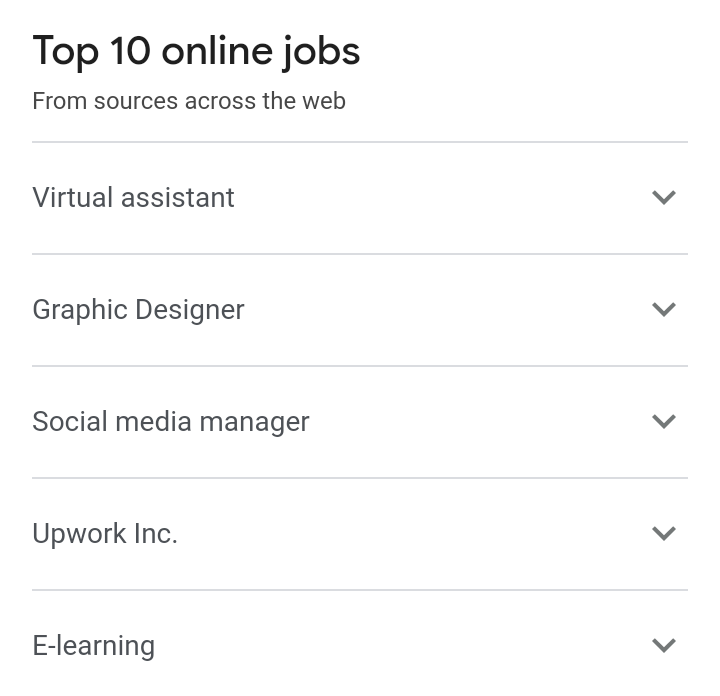The image size is (720, 696).
Task: Click the From sources across the web subtitle
Action: point(189,101)
